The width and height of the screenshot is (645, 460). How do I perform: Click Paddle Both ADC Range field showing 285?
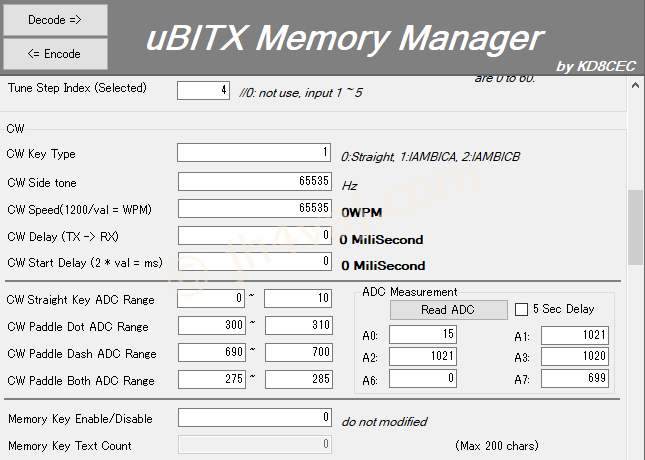[299, 379]
